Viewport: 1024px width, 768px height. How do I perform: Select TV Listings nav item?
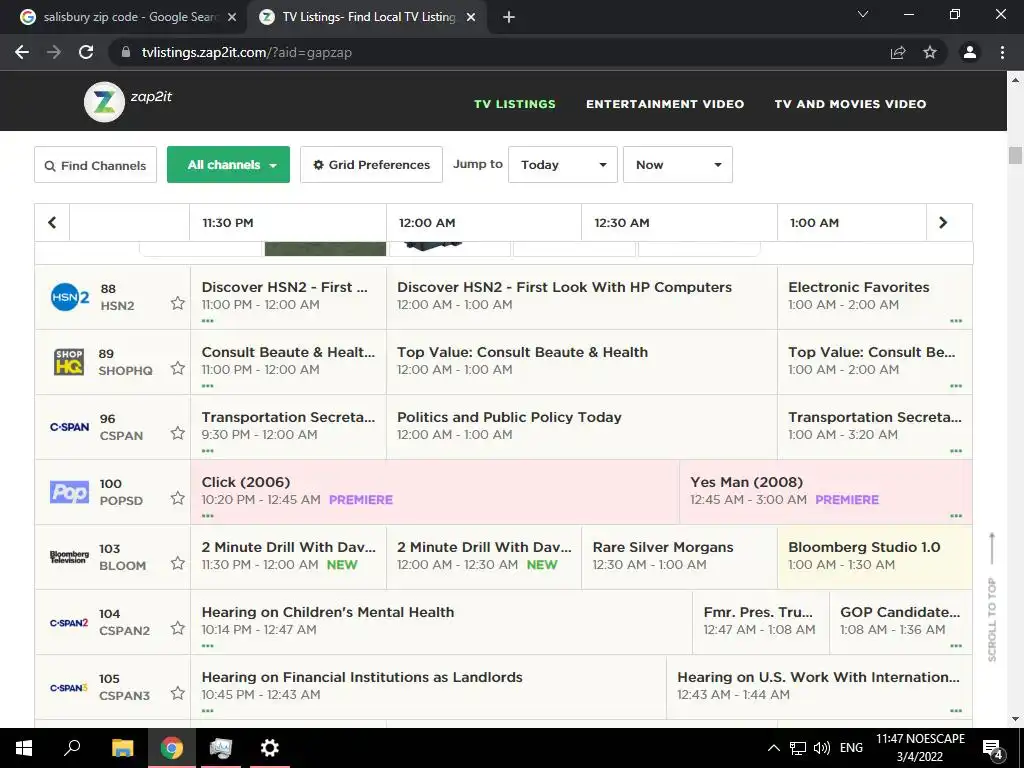[x=515, y=104]
